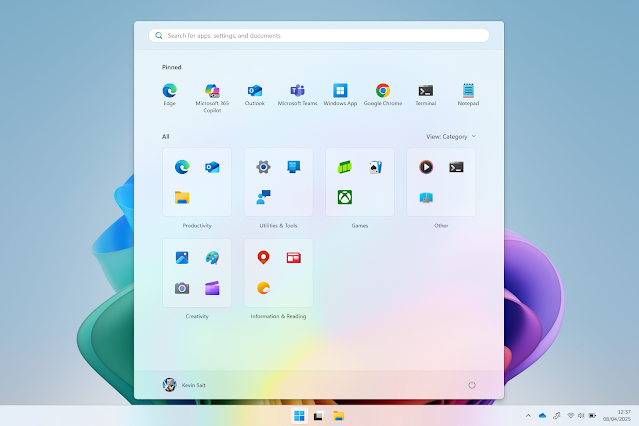Click the pen icon in system tray
The image size is (639, 426).
[556, 416]
